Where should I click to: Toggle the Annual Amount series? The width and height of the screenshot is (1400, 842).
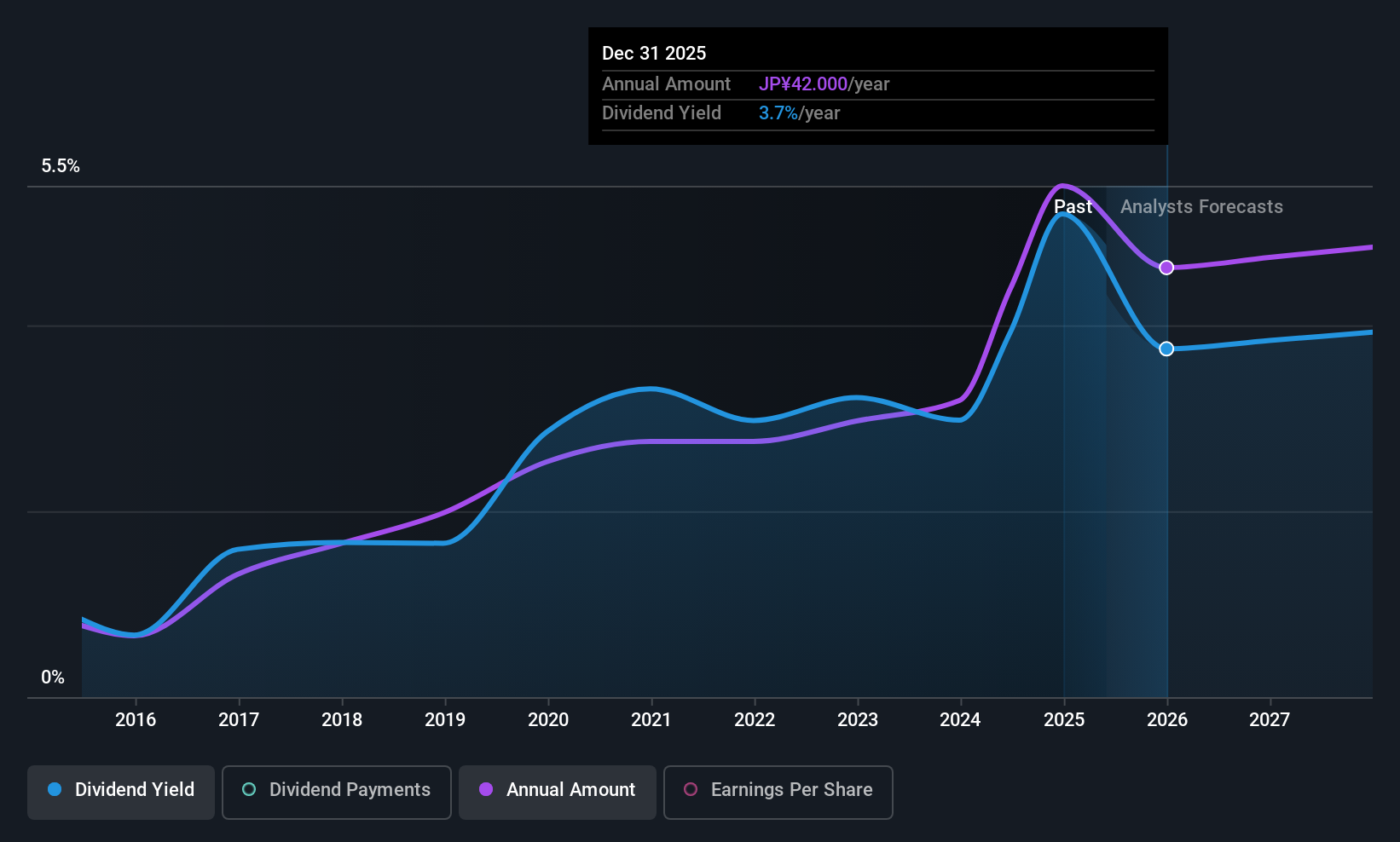[x=558, y=792]
